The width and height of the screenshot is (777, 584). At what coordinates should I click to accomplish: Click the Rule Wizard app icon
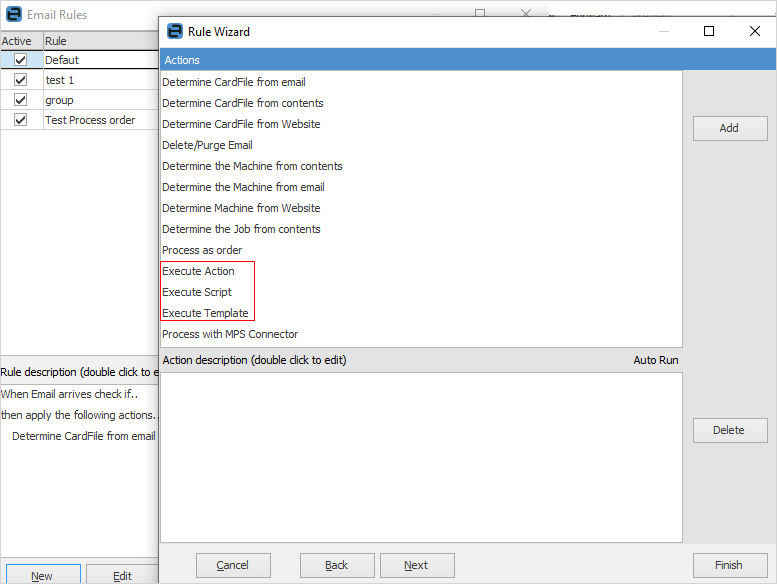point(175,31)
